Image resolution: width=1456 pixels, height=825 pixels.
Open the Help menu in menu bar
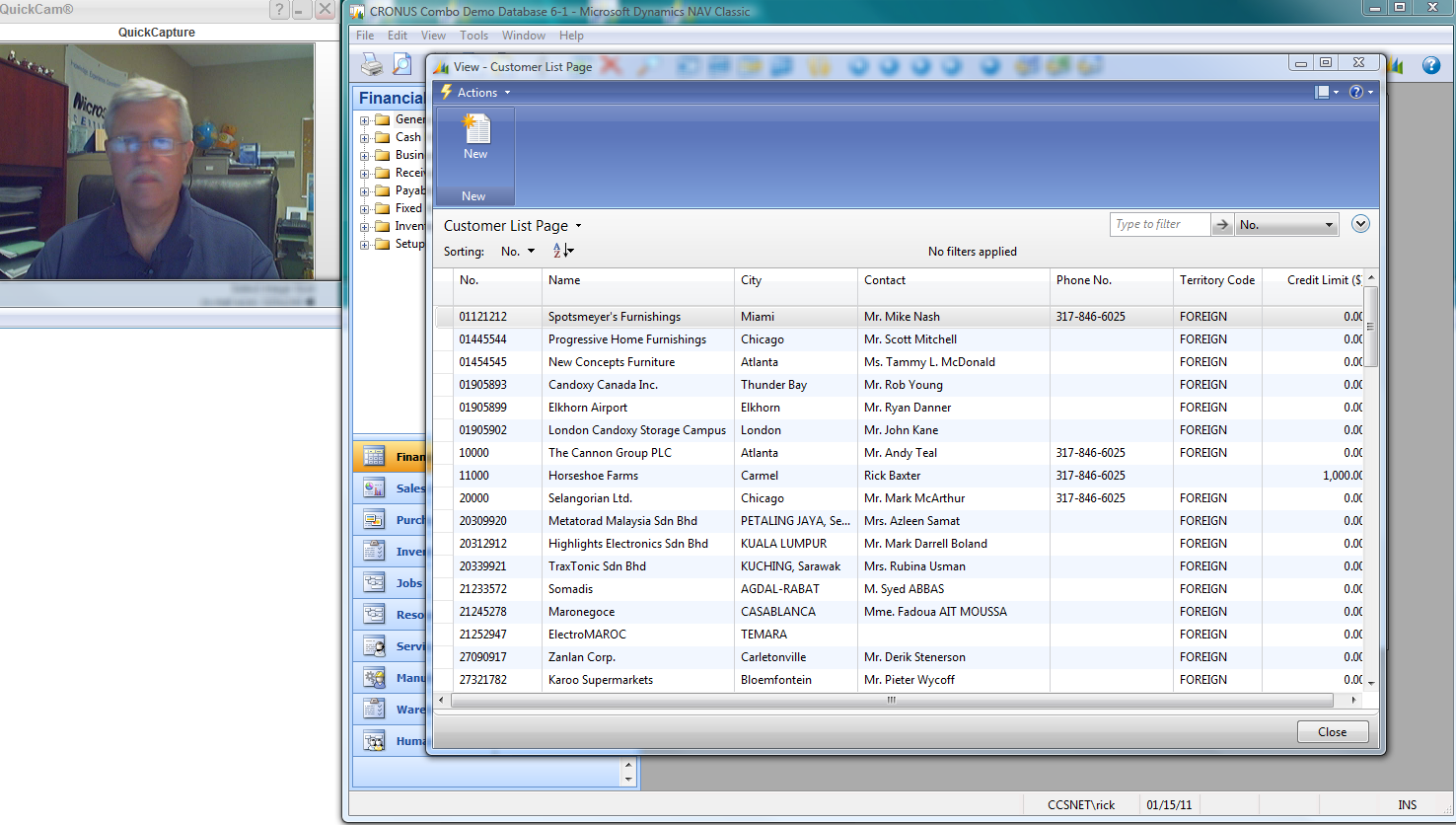571,36
